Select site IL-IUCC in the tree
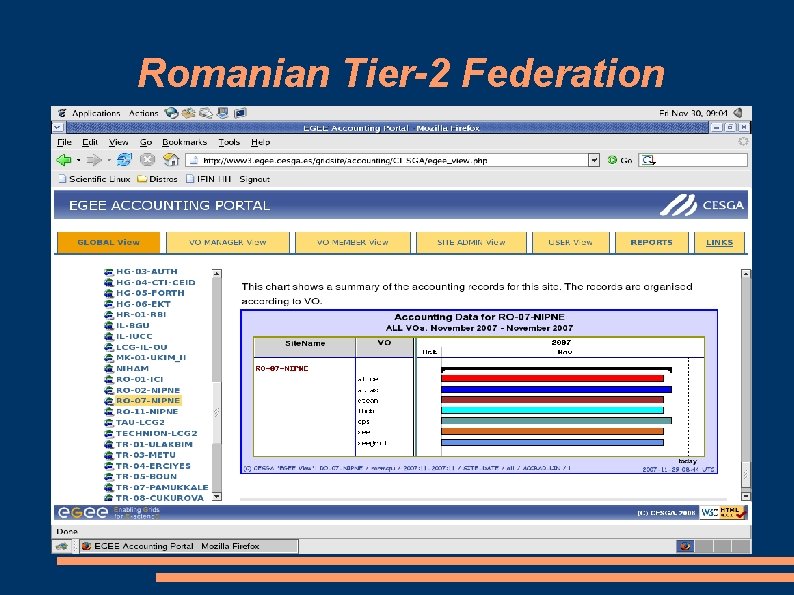The height and width of the screenshot is (595, 794). [x=134, y=336]
